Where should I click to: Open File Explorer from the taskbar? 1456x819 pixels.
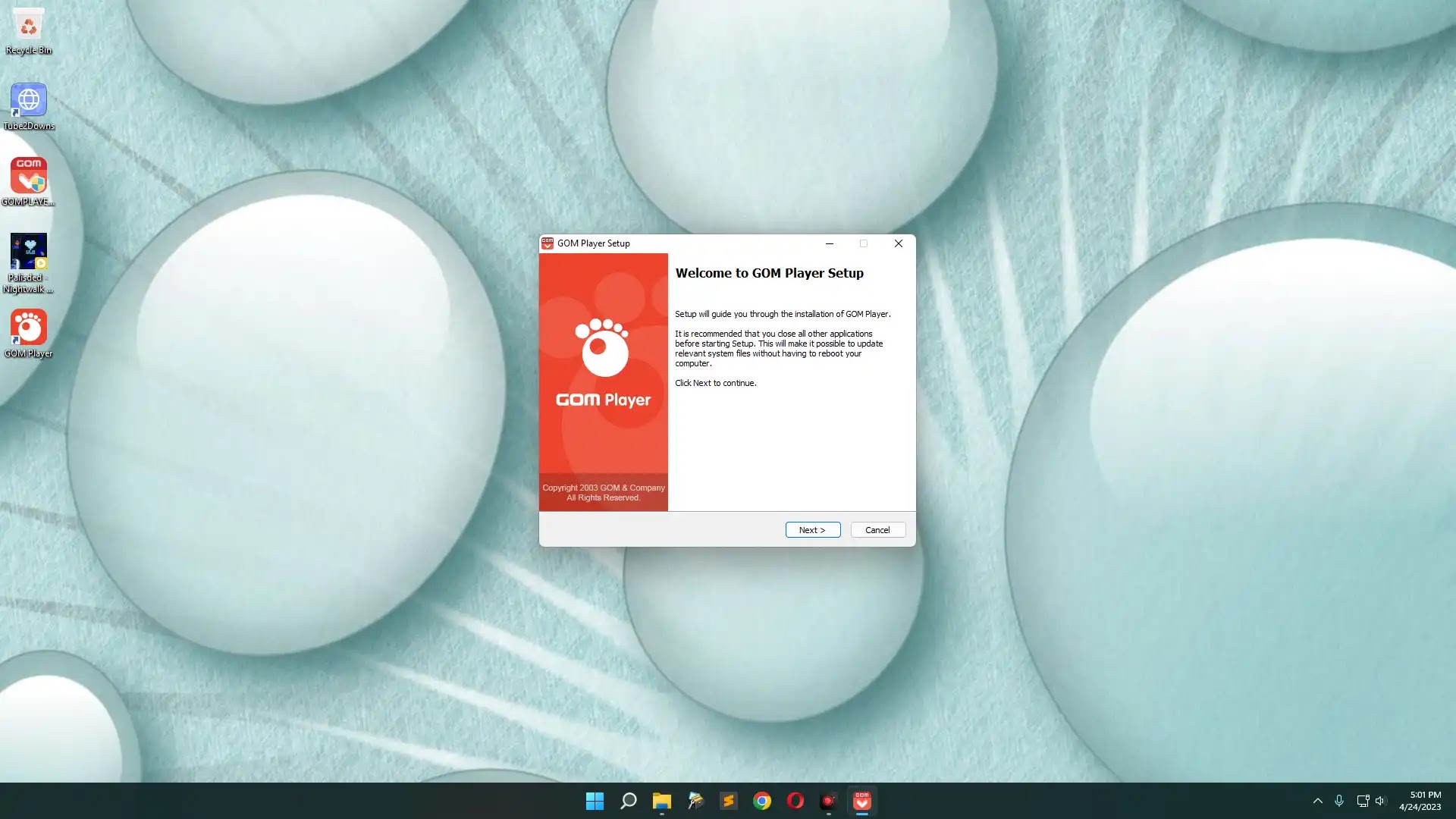coord(661,801)
